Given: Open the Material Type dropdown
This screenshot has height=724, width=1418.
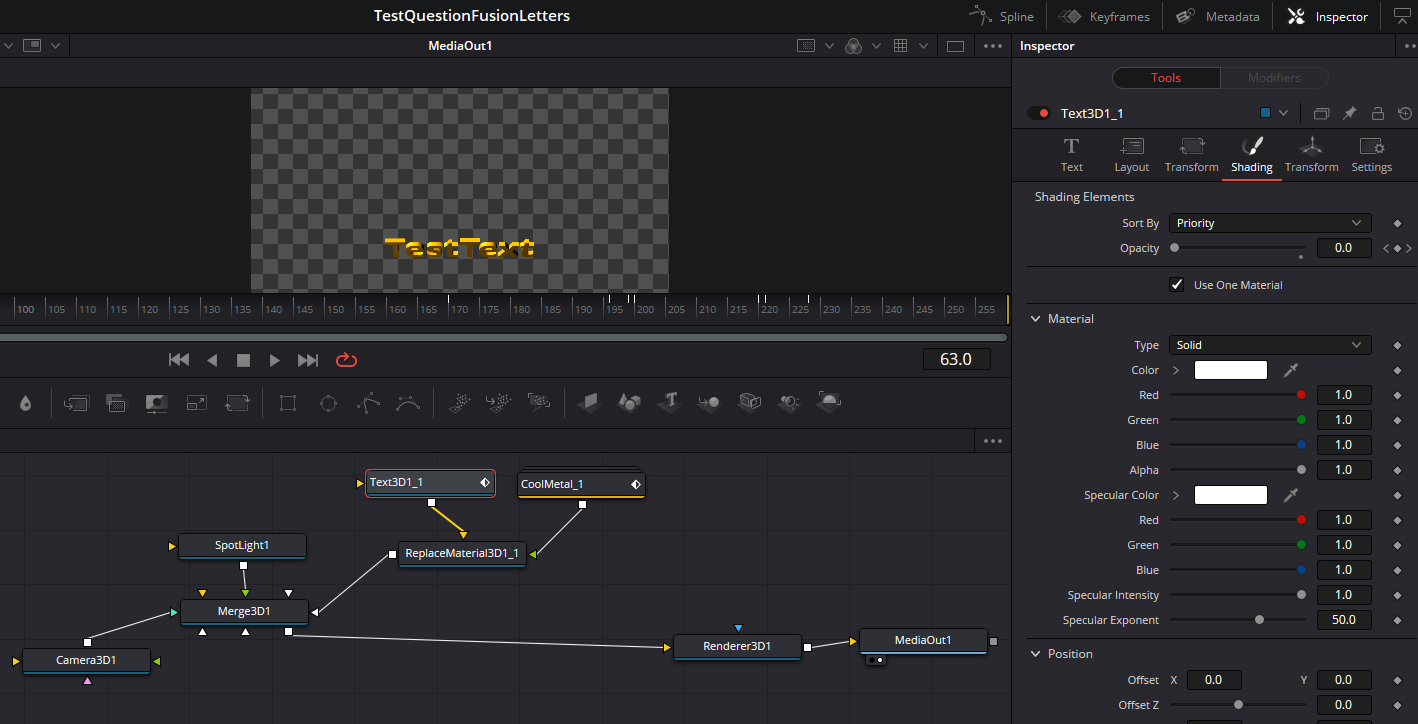Looking at the screenshot, I should 1270,345.
